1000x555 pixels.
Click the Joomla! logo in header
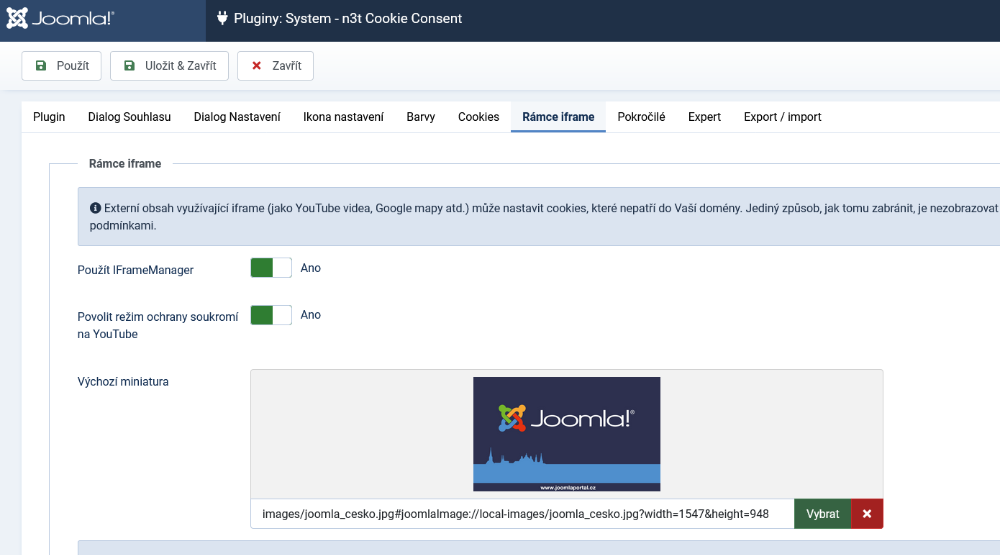pos(60,19)
